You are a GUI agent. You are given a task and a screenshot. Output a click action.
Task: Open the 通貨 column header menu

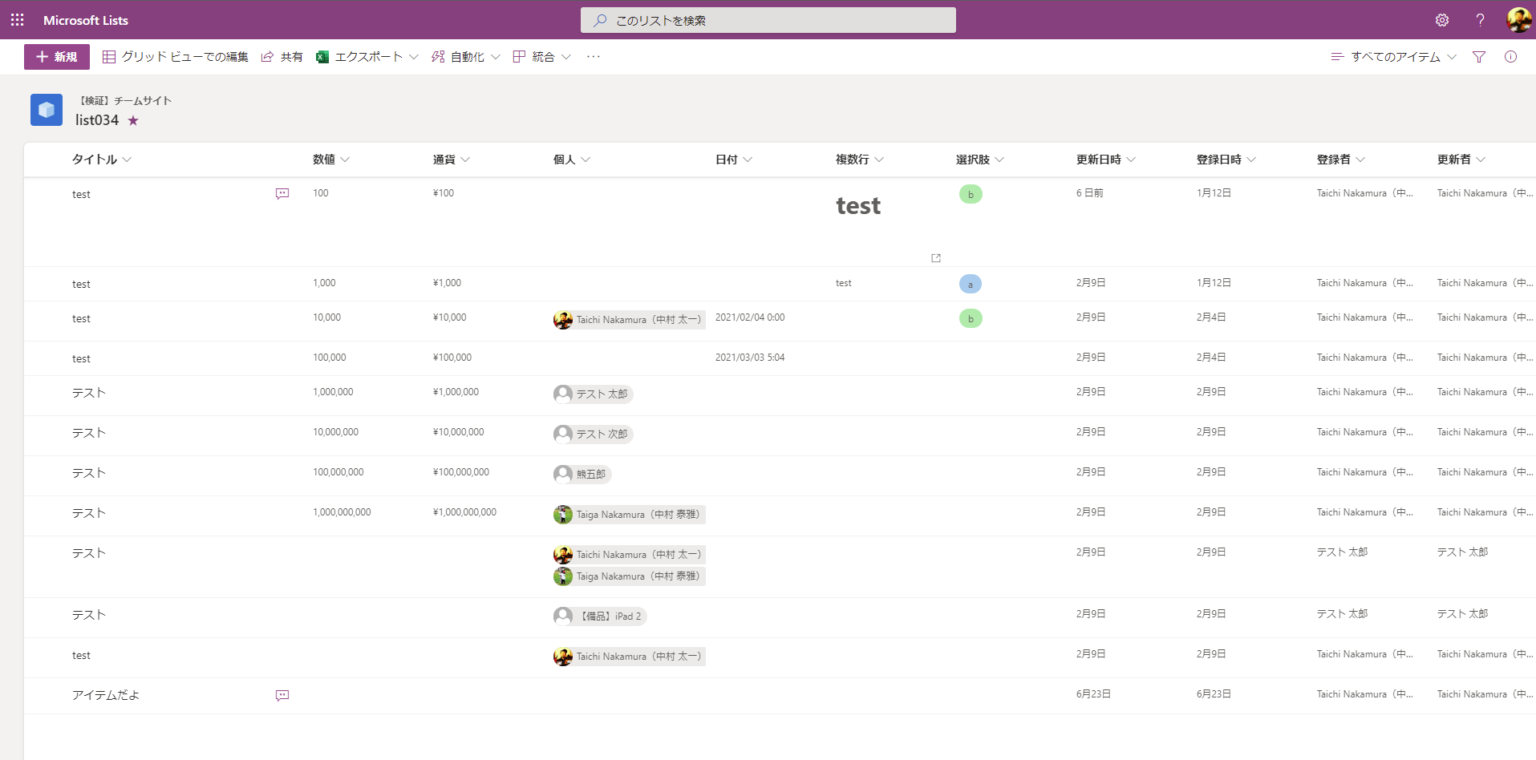(x=451, y=160)
